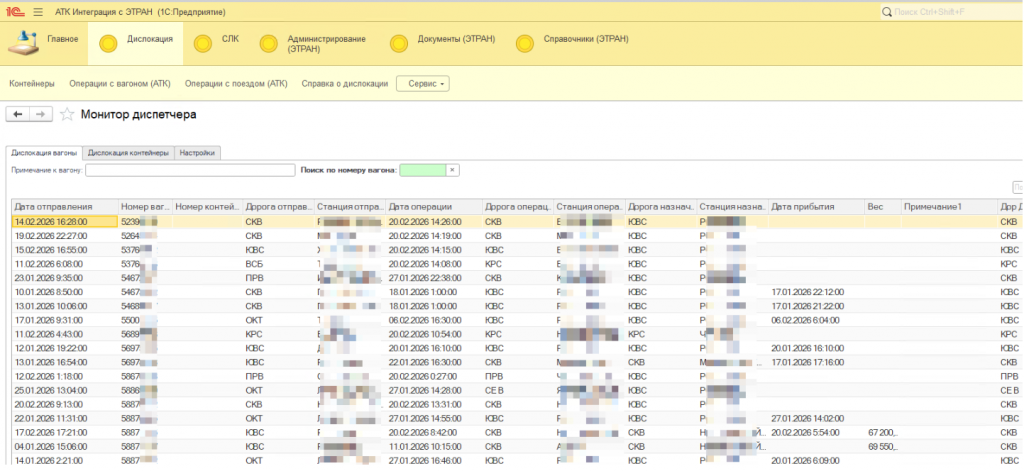Select row dated 12.02.2026 1:18:00
The height and width of the screenshot is (471, 1024).
point(517,376)
